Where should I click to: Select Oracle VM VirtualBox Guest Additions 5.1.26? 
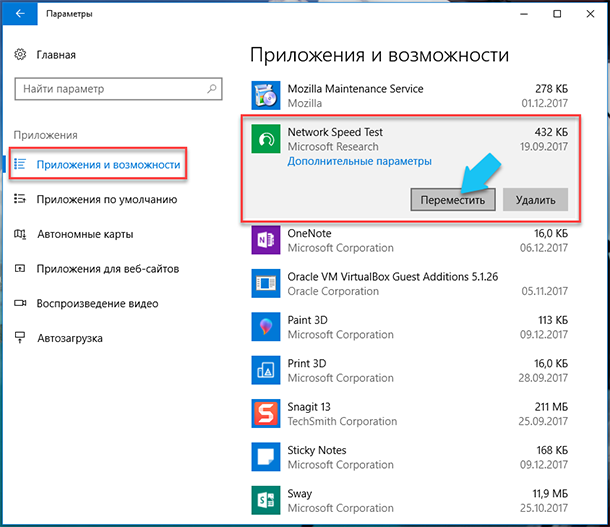[409, 284]
